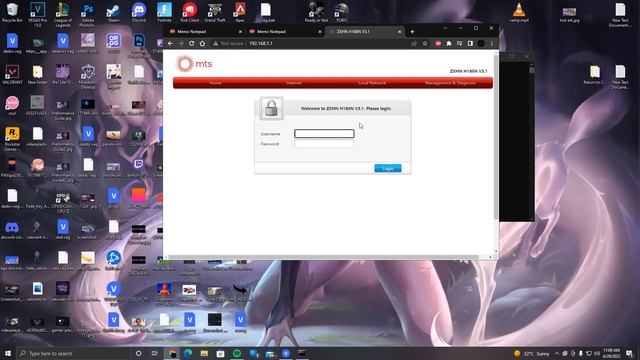The height and width of the screenshot is (360, 640).
Task: Open notification center on taskbar
Action: [x=629, y=353]
